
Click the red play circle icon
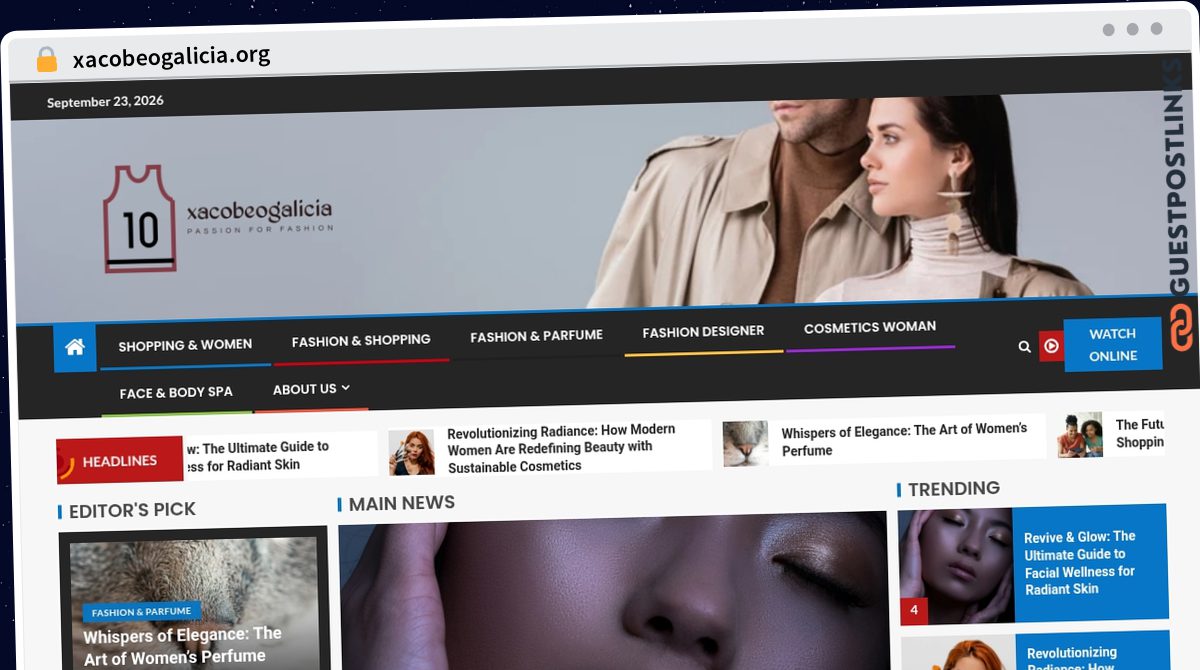[1051, 346]
